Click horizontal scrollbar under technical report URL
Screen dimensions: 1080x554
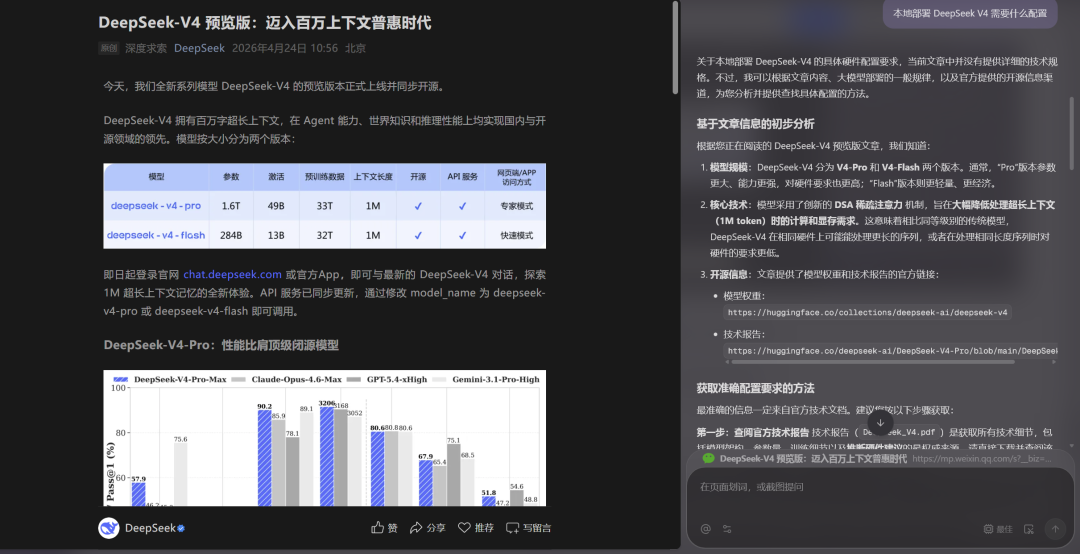[873, 362]
